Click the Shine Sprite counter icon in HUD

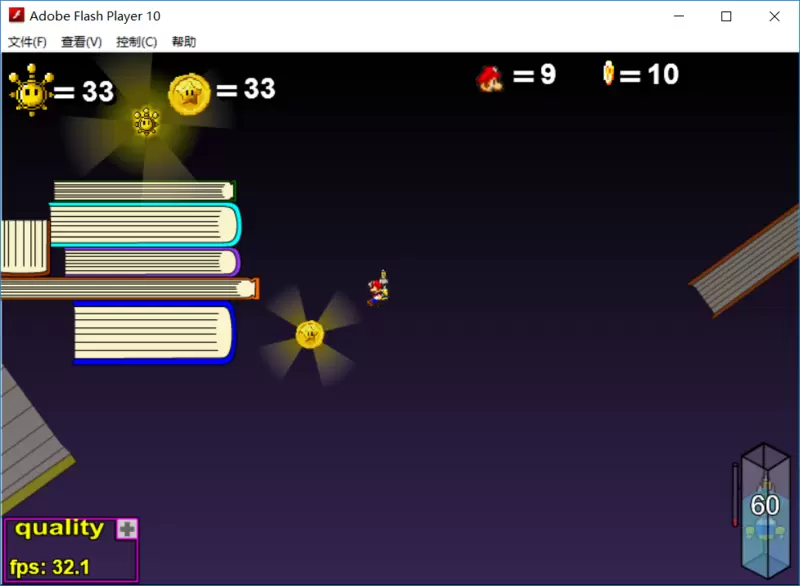point(31,90)
